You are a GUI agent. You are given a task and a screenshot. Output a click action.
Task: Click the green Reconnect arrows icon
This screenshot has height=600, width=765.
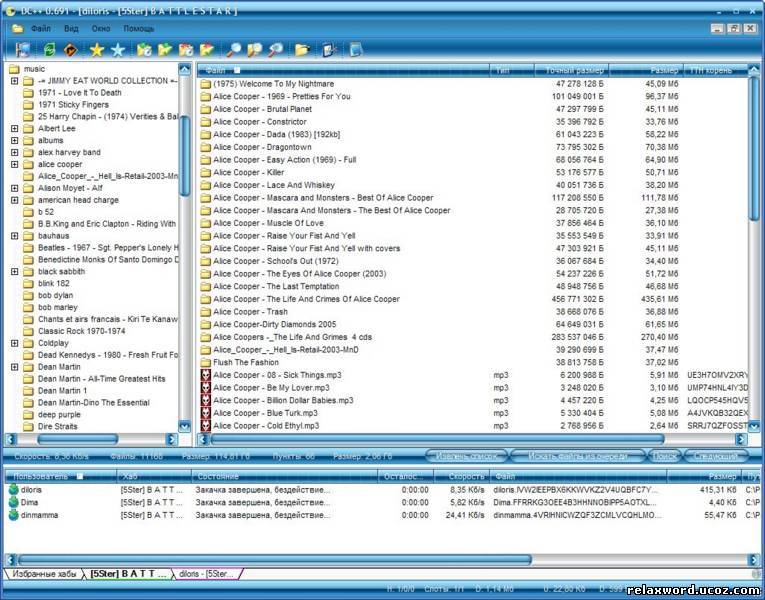(49, 49)
